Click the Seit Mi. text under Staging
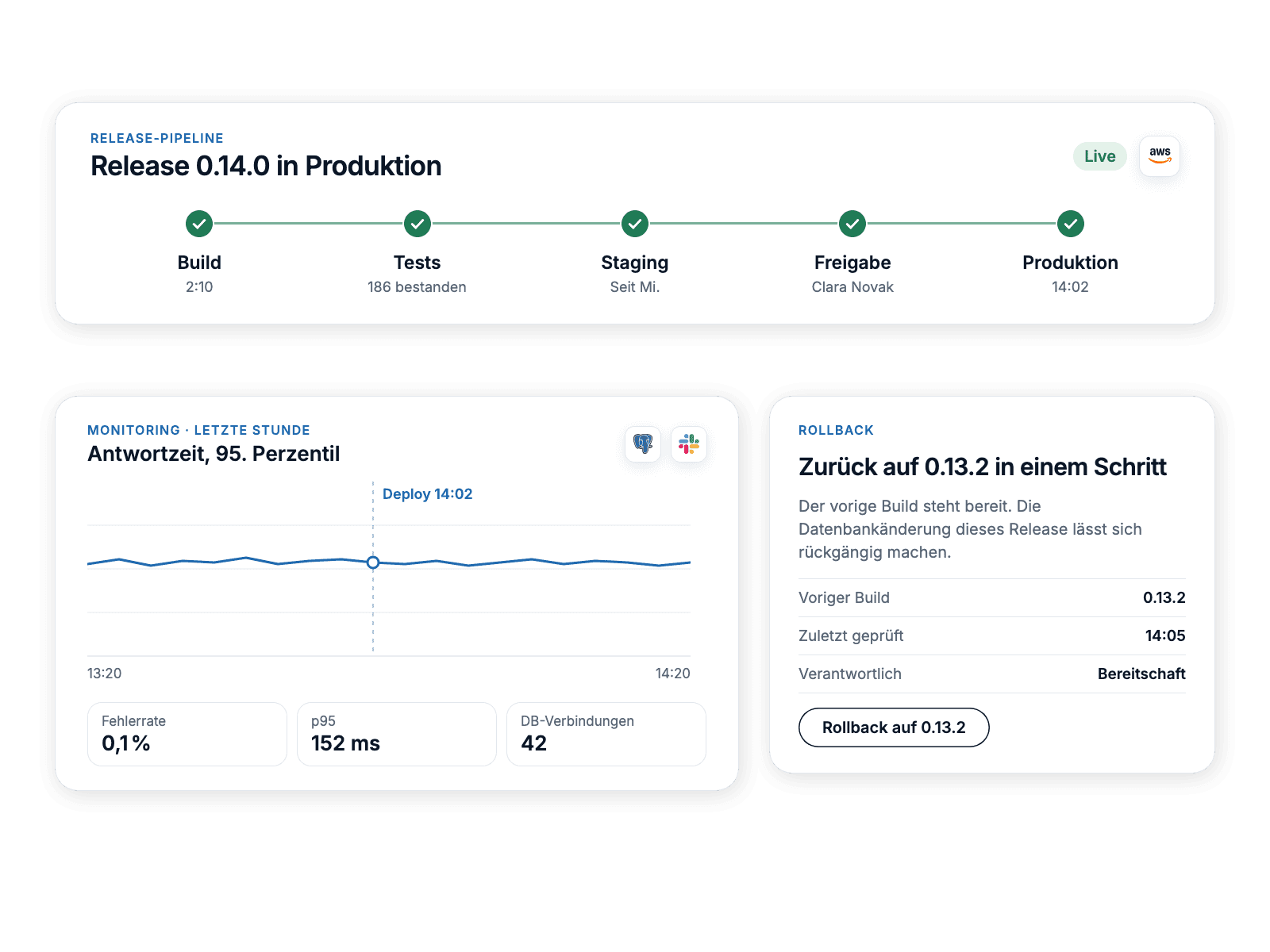Viewport: 1270px width, 952px height. point(635,287)
